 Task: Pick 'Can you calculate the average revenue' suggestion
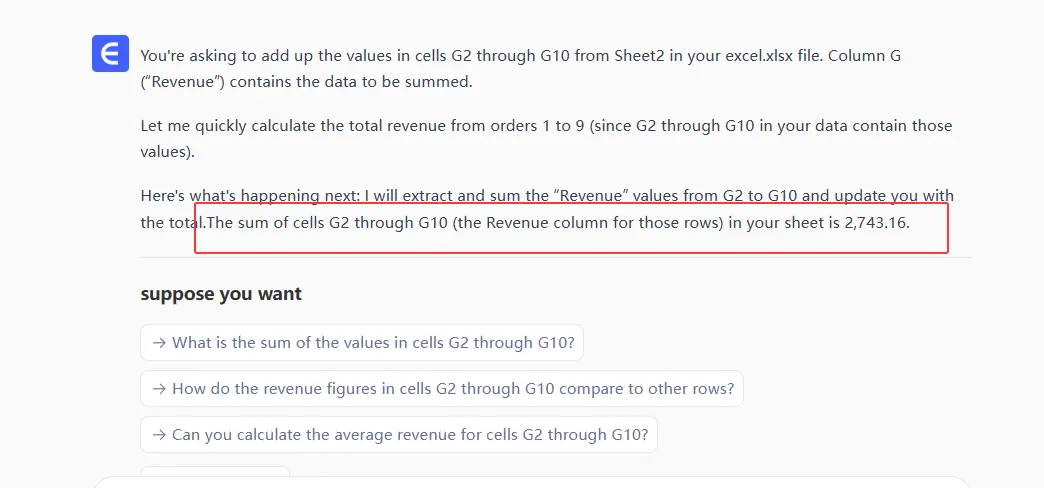(409, 435)
